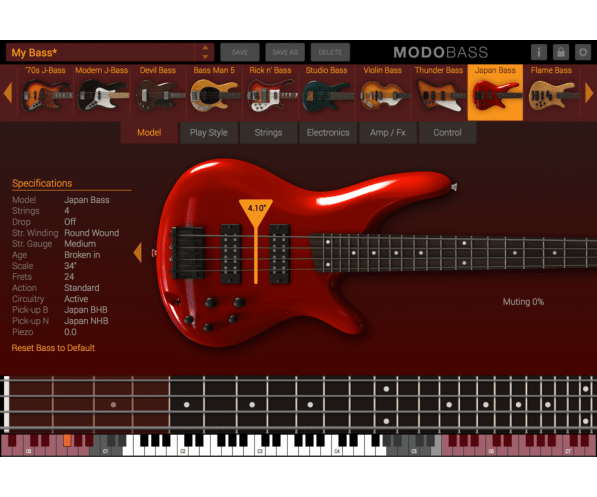Click the Frets 24 value
Image resolution: width=597 pixels, height=497 pixels.
coord(69,276)
